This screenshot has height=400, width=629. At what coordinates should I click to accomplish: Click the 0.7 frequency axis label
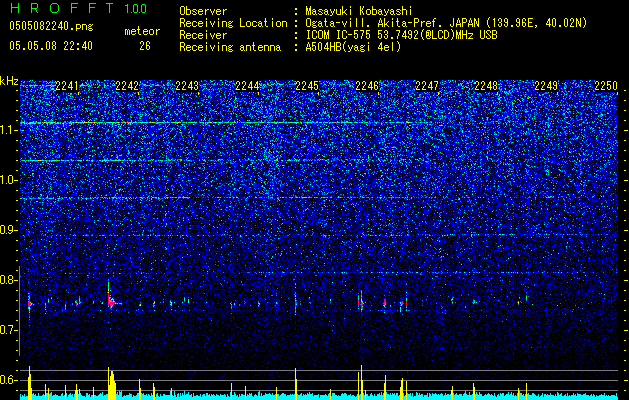pos(8,330)
